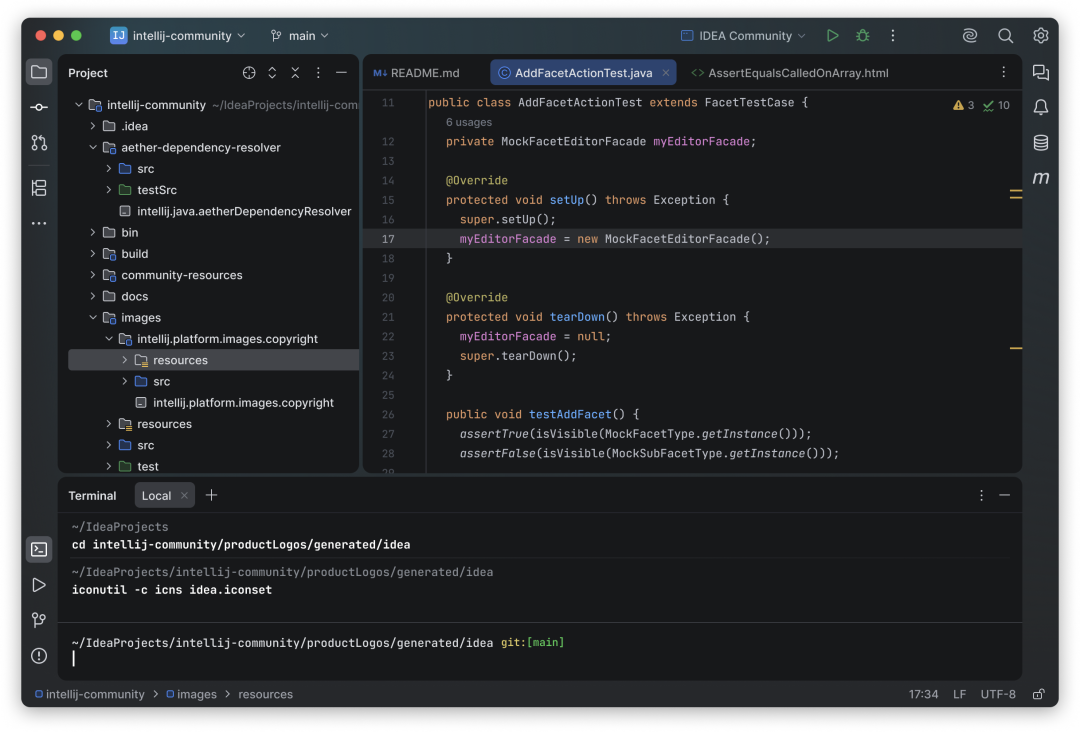Image resolution: width=1080 pixels, height=732 pixels.
Task: Open IDE Settings with the gear icon
Action: [x=1041, y=35]
